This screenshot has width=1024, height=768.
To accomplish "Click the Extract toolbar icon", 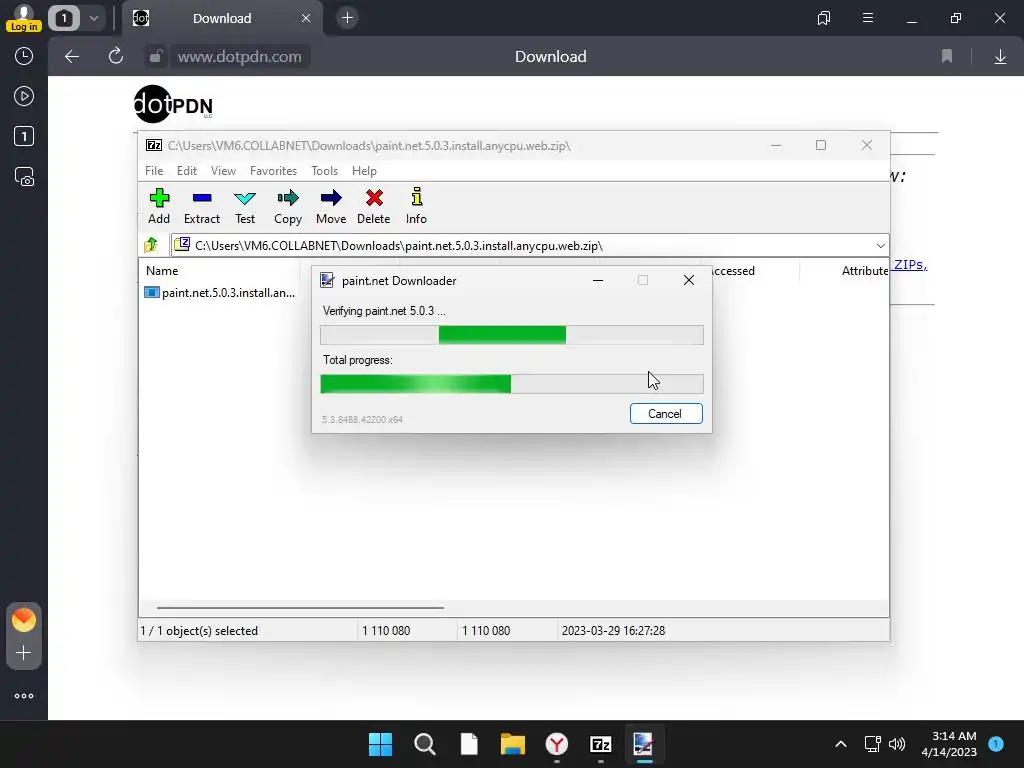I will pos(202,206).
